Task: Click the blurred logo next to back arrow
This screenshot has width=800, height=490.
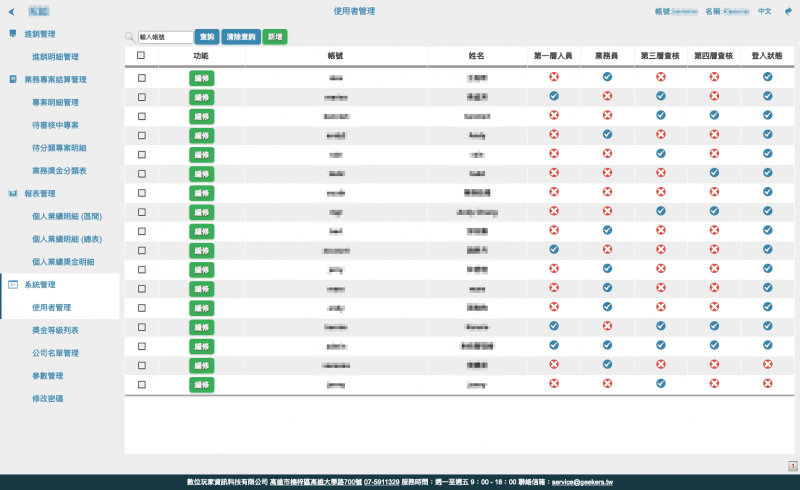Action: point(38,11)
